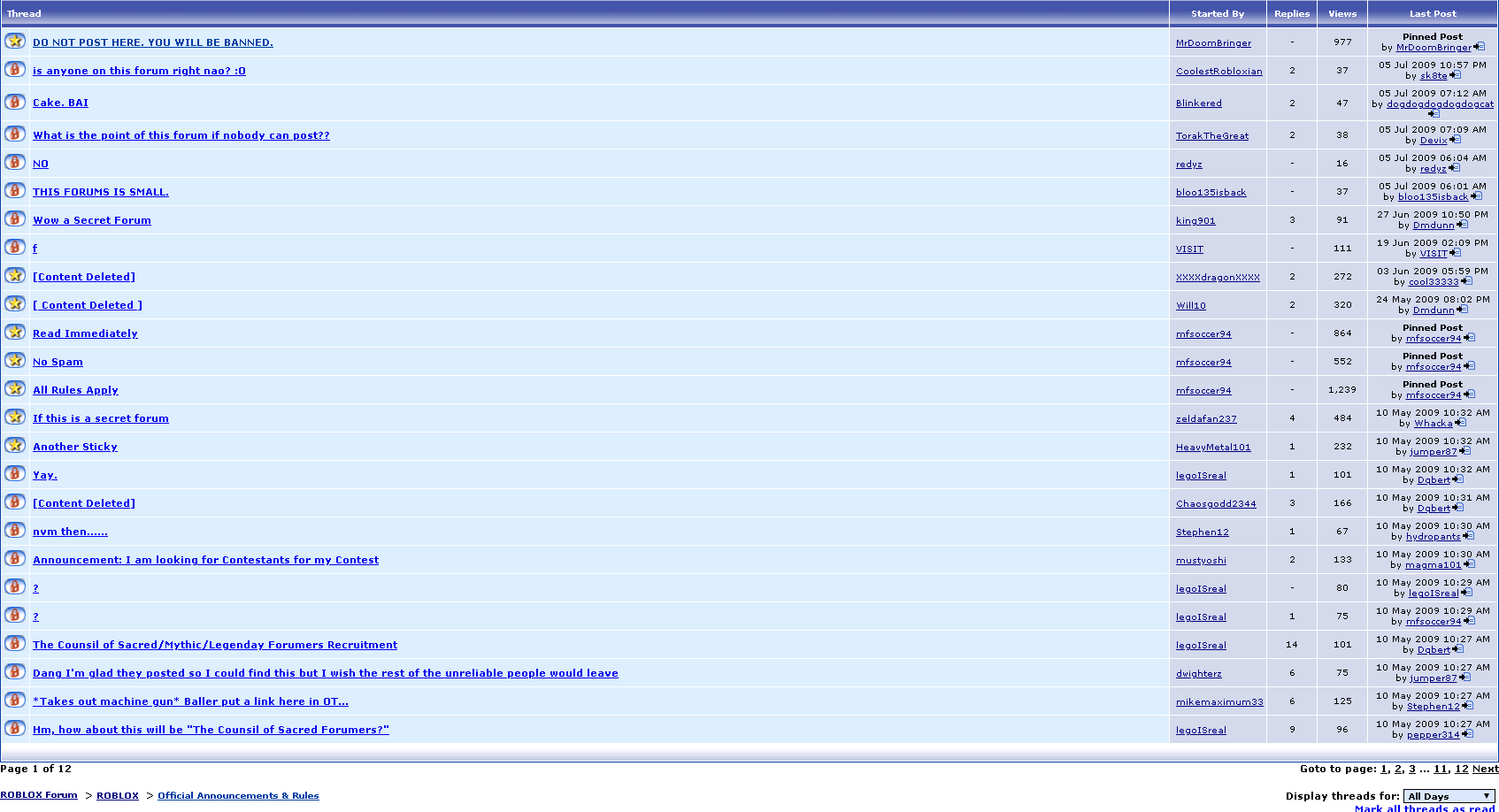Viewport: 1499px width, 812px height.
Task: Click the Next page link
Action: pyautogui.click(x=1485, y=769)
